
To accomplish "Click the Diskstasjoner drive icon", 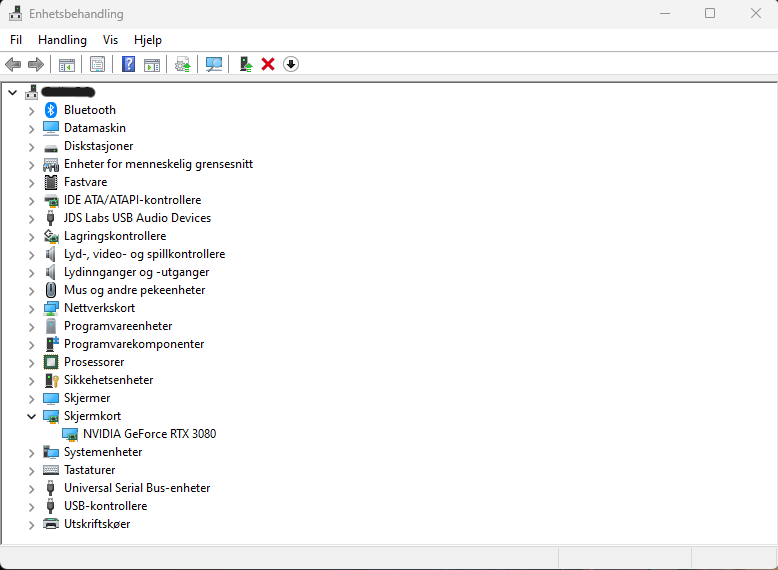I will tap(51, 148).
